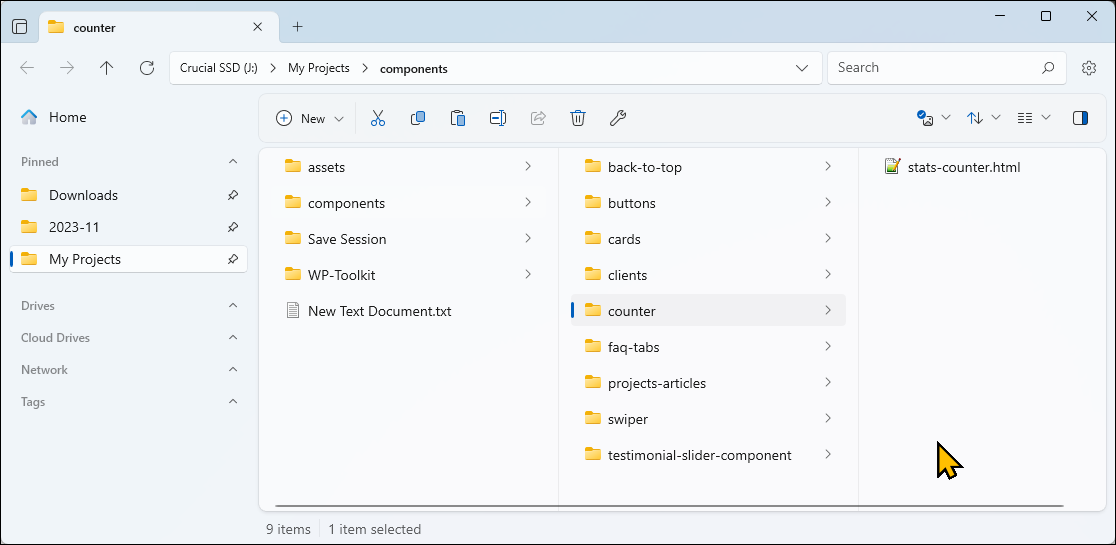Click the Paste clipboard icon
The height and width of the screenshot is (545, 1116).
pyautogui.click(x=458, y=118)
